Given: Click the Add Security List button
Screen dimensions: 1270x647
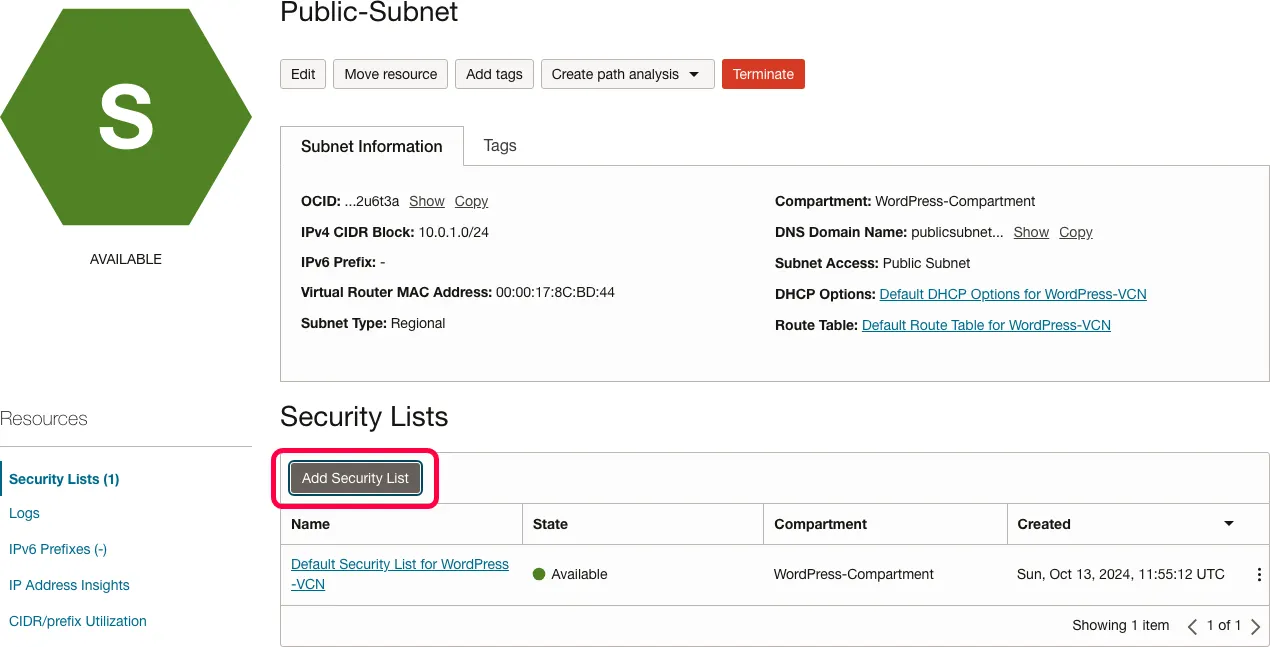Looking at the screenshot, I should pos(355,478).
